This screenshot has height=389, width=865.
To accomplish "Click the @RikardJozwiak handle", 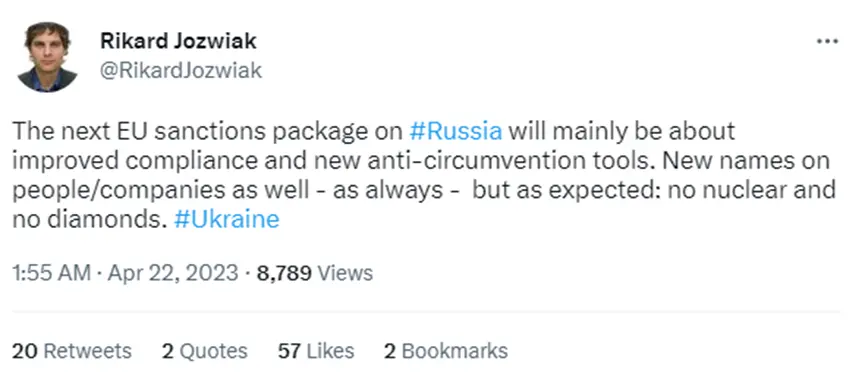I will [180, 70].
